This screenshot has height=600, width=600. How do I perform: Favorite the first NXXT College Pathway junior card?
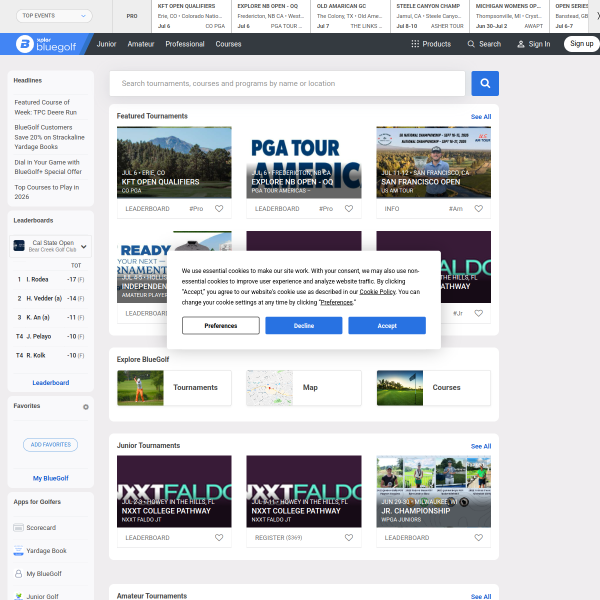point(219,538)
